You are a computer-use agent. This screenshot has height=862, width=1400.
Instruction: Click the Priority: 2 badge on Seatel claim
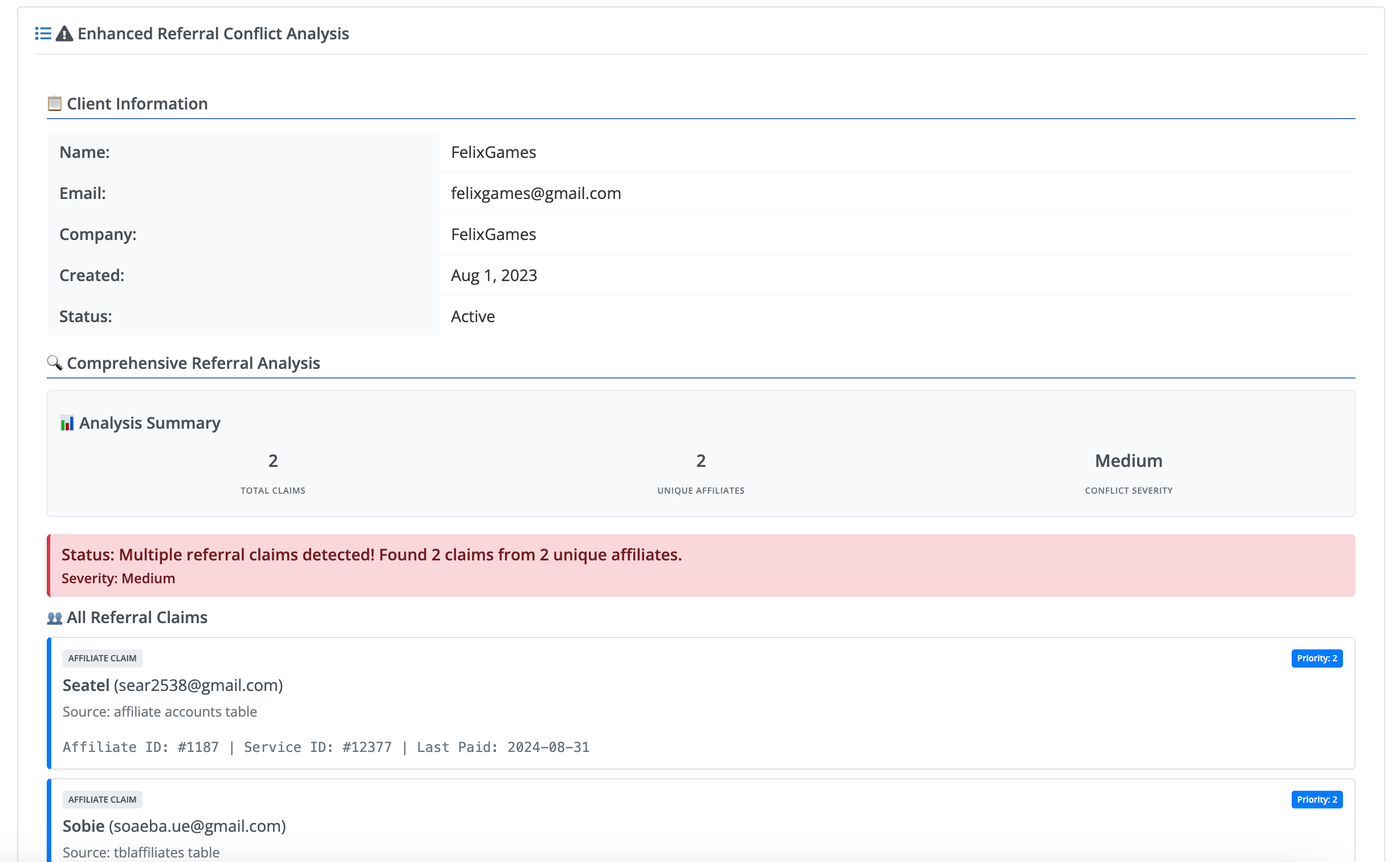click(x=1317, y=658)
